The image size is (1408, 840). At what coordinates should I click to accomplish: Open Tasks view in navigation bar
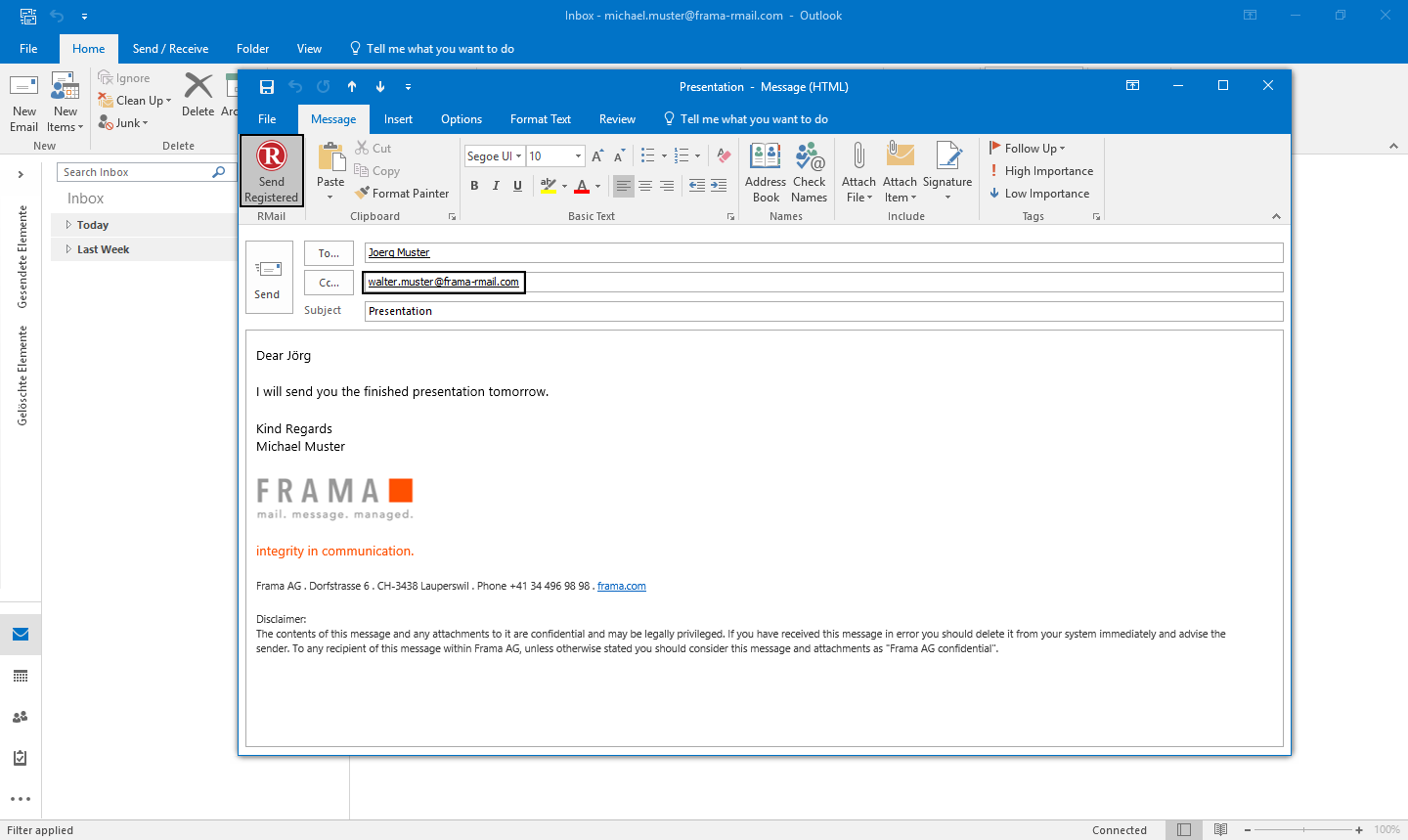(21, 758)
